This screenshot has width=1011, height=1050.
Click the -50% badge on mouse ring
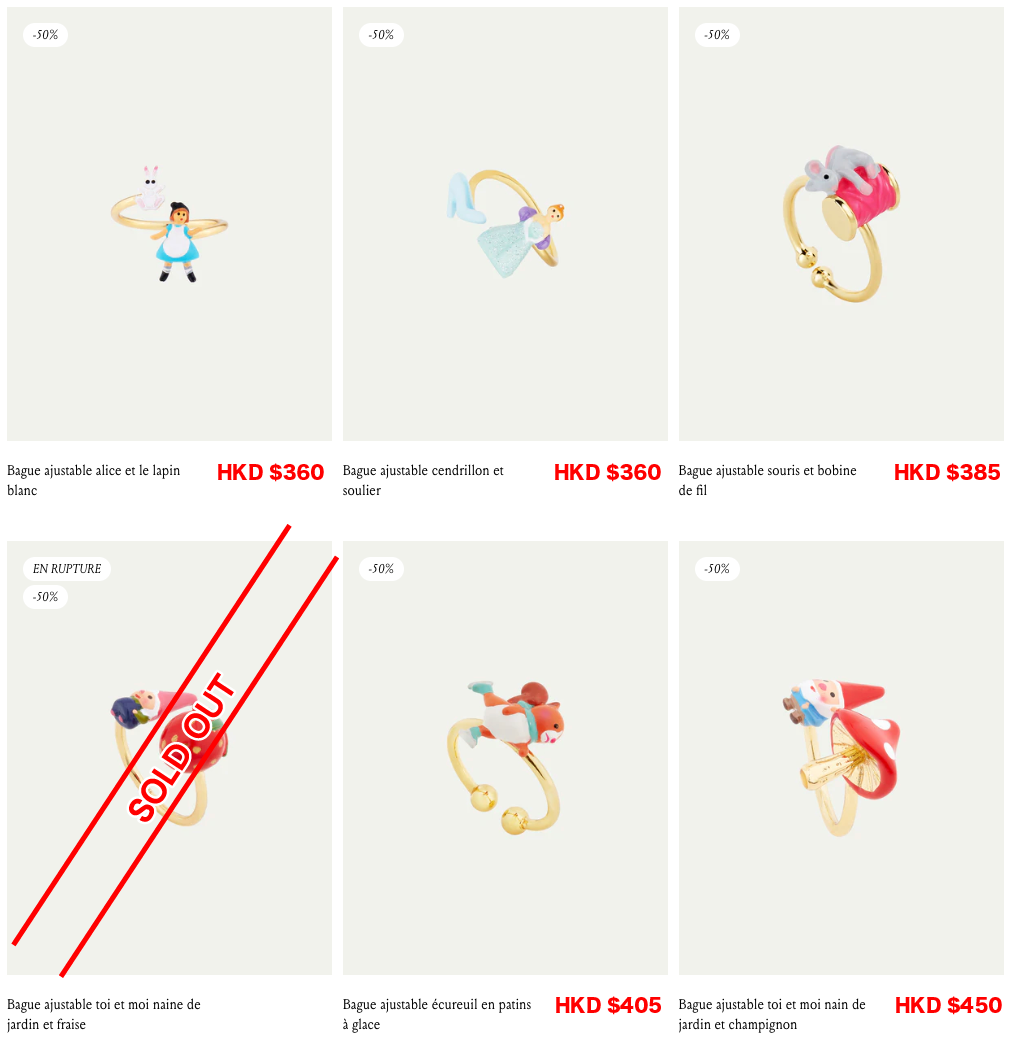[x=718, y=35]
